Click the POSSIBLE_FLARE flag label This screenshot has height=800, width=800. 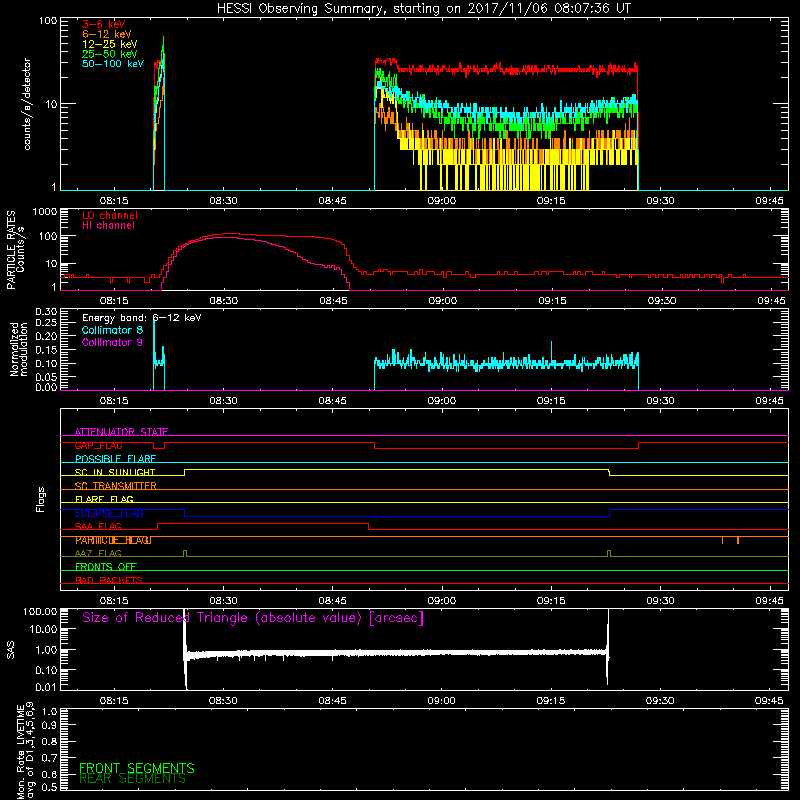[115, 459]
